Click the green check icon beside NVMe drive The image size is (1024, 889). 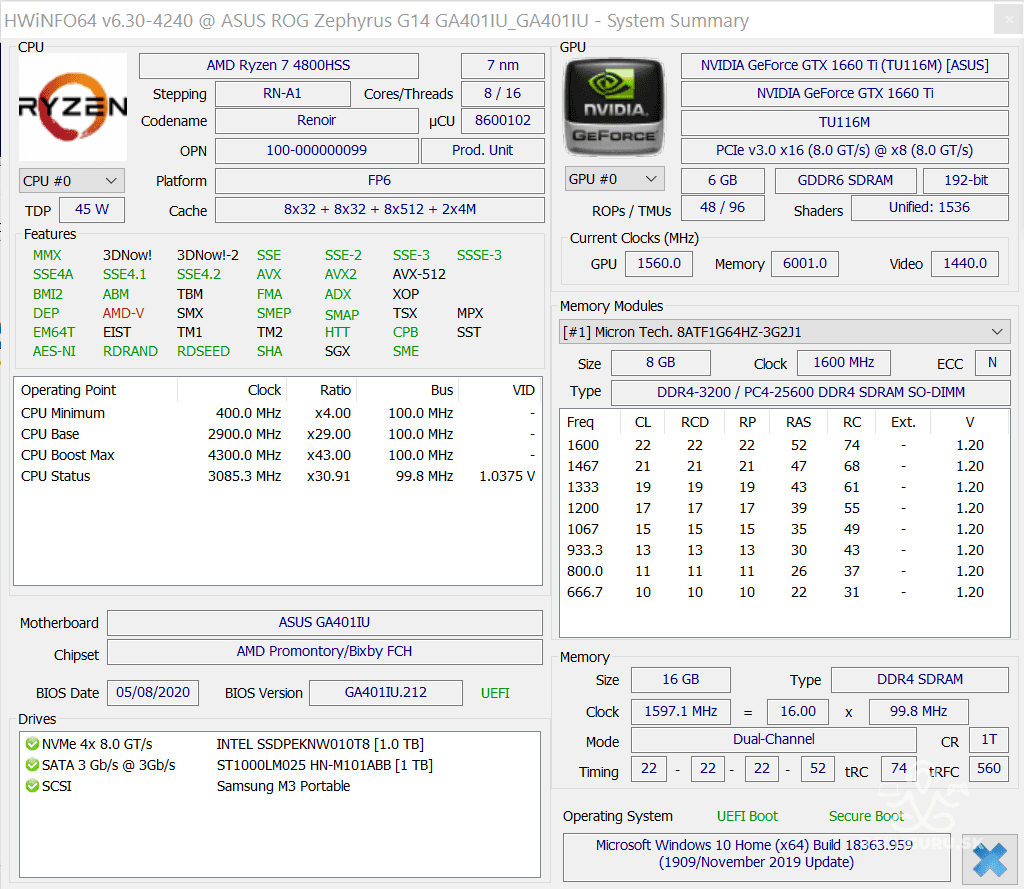(x=32, y=744)
